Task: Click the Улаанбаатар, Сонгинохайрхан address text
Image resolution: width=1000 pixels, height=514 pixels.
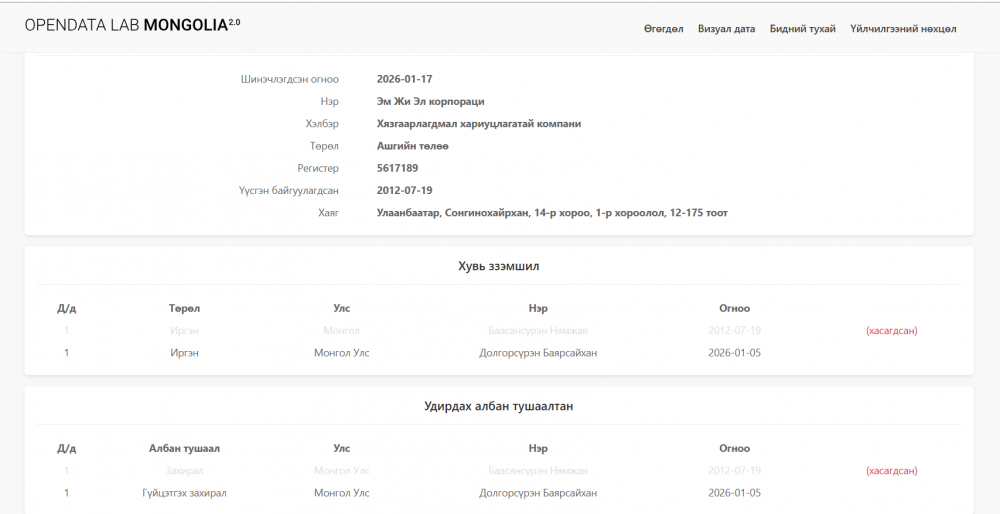Action: [x=551, y=212]
